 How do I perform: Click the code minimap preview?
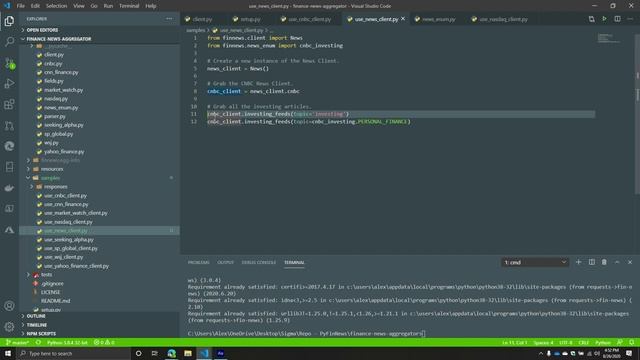point(609,39)
